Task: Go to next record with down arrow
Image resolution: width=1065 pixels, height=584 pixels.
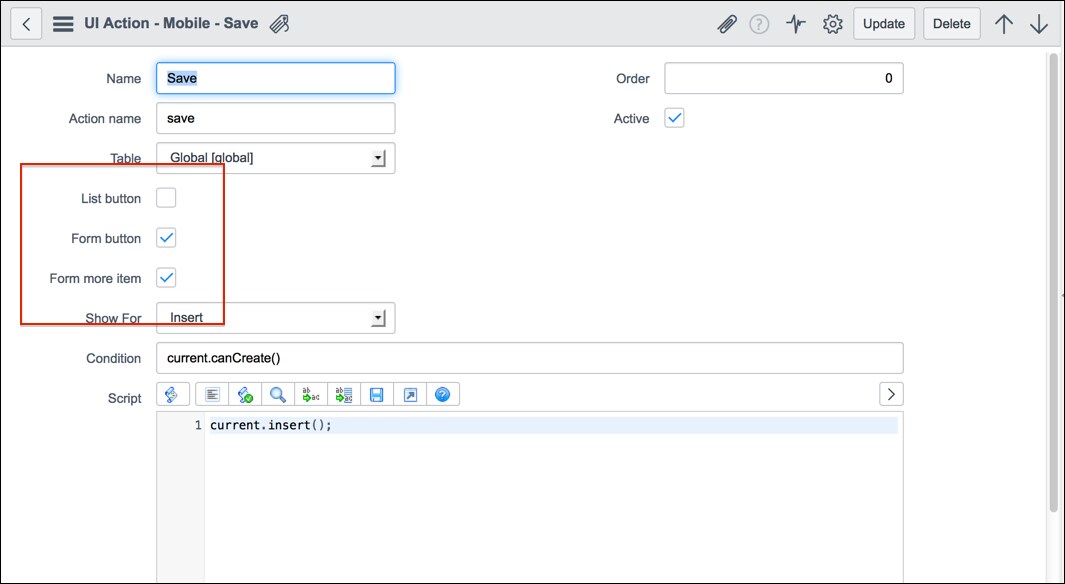Action: click(1039, 24)
